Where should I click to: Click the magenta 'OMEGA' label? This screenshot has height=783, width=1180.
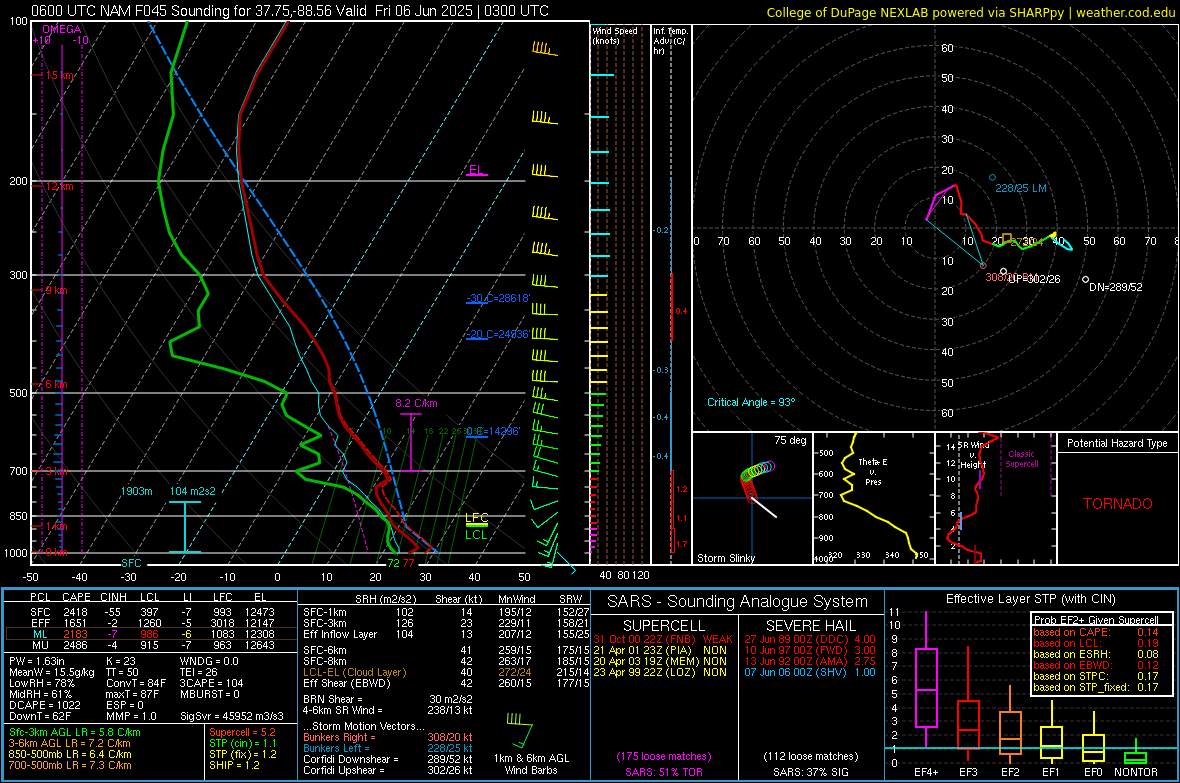coord(62,29)
